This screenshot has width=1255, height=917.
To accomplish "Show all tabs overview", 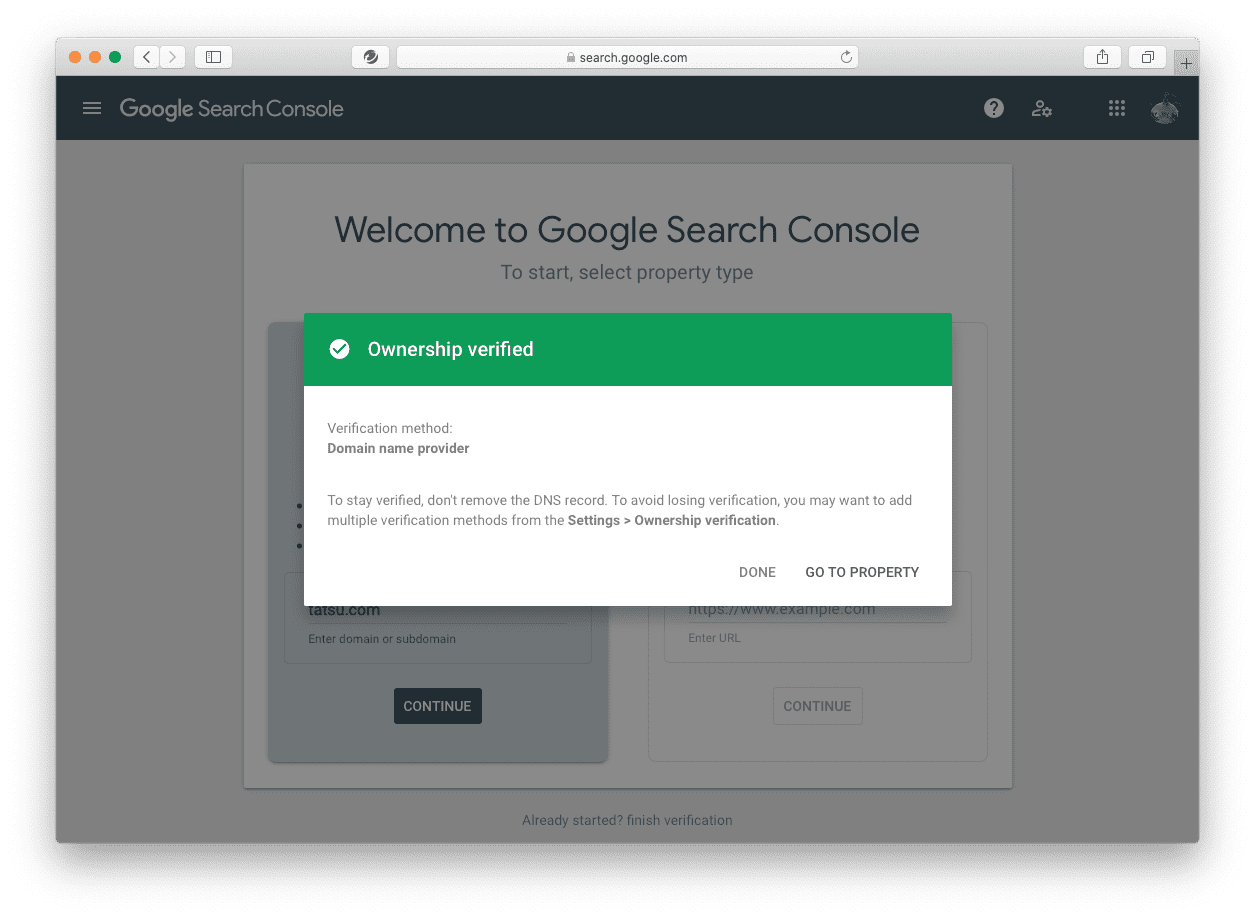I will pos(1148,57).
